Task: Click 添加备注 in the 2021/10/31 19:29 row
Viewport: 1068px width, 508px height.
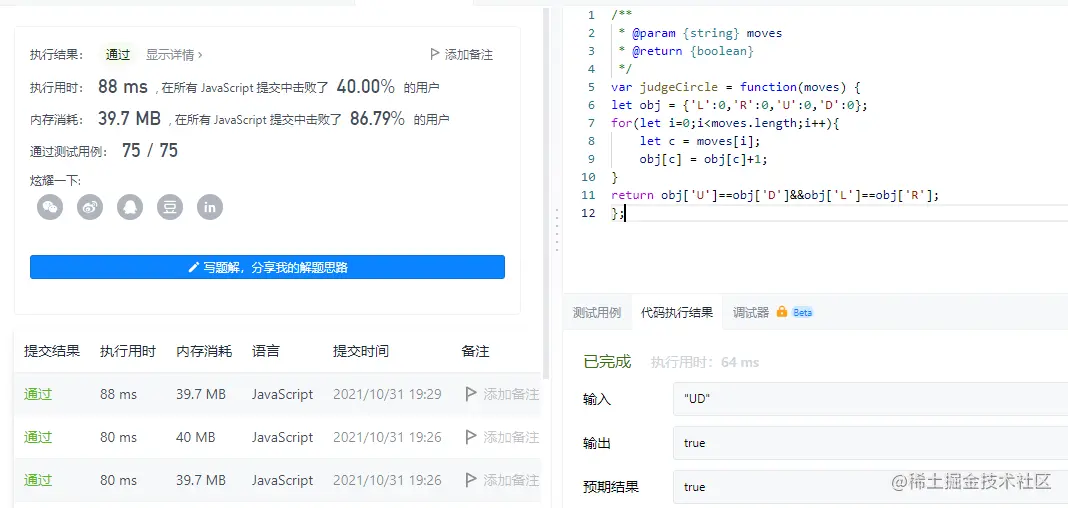Action: click(x=511, y=394)
